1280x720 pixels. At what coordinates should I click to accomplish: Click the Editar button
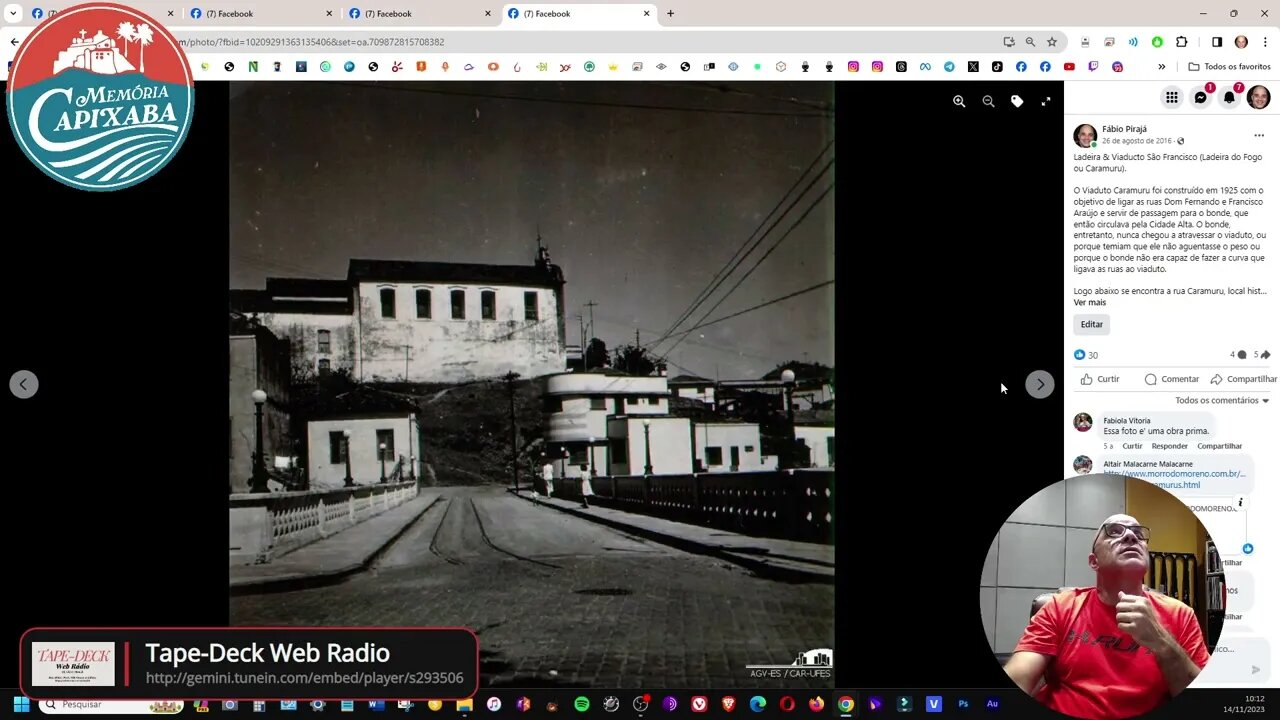[1092, 324]
